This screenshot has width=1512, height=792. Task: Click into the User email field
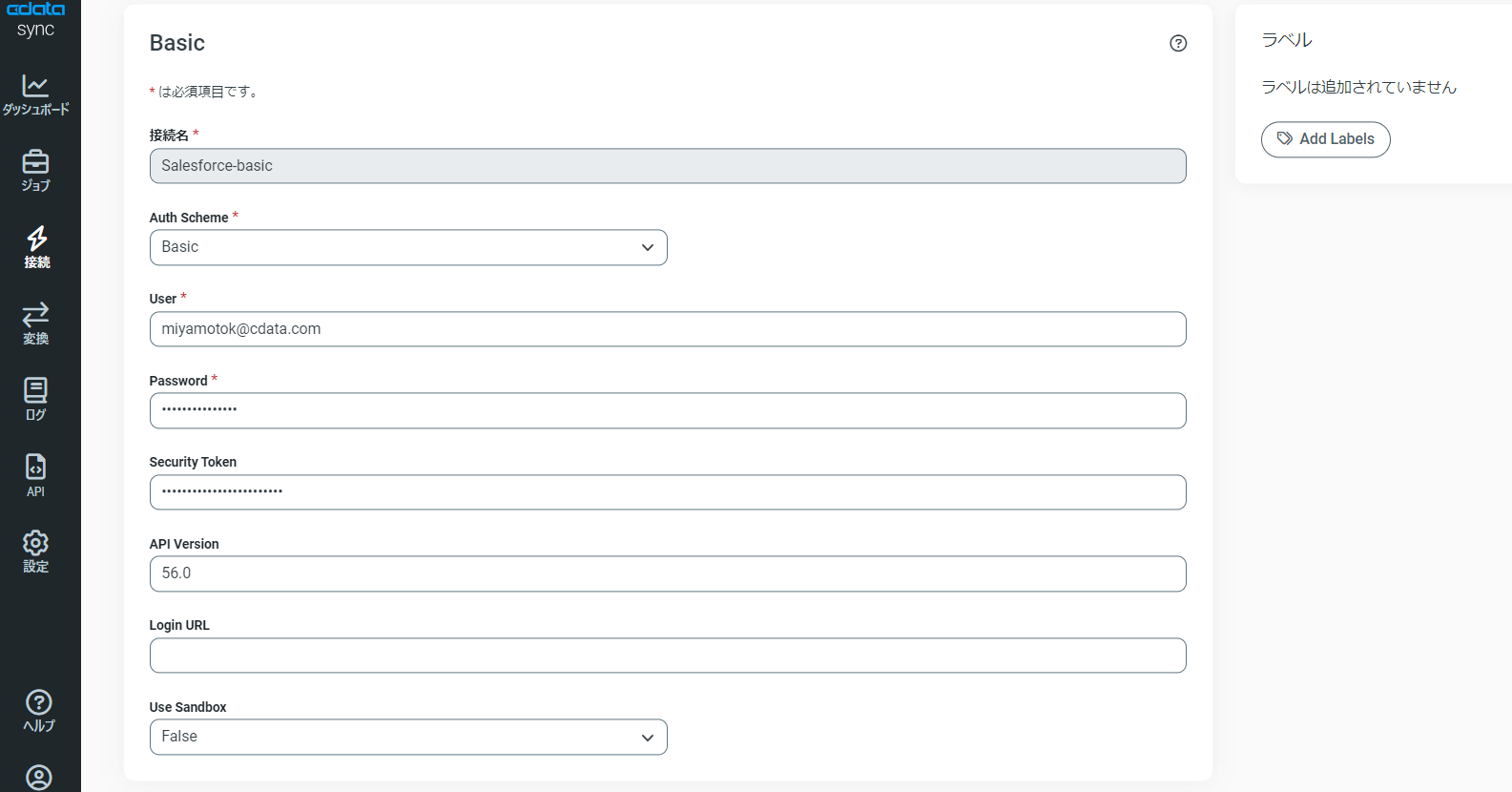(x=668, y=329)
